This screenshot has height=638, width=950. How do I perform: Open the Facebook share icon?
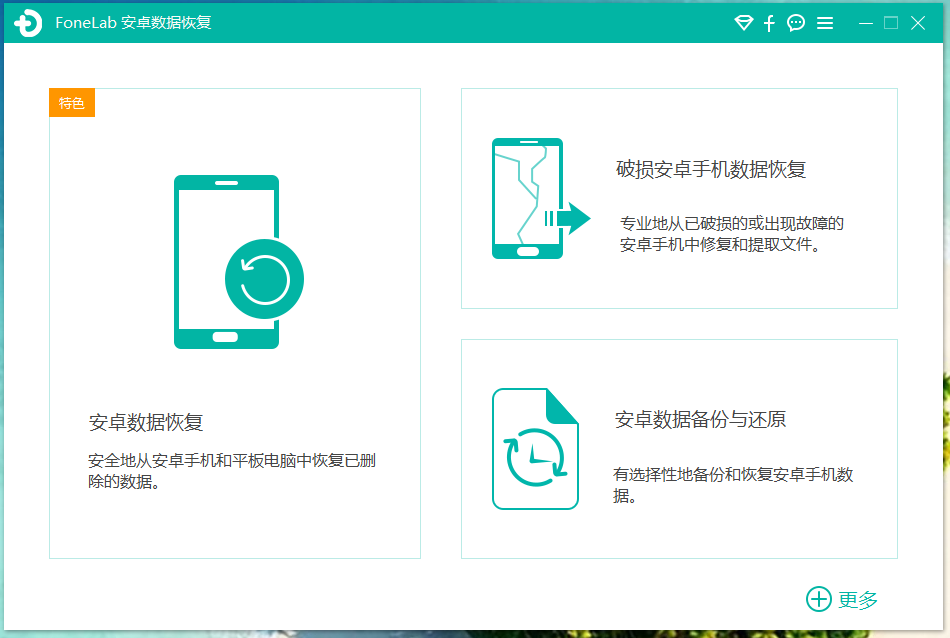(769, 23)
